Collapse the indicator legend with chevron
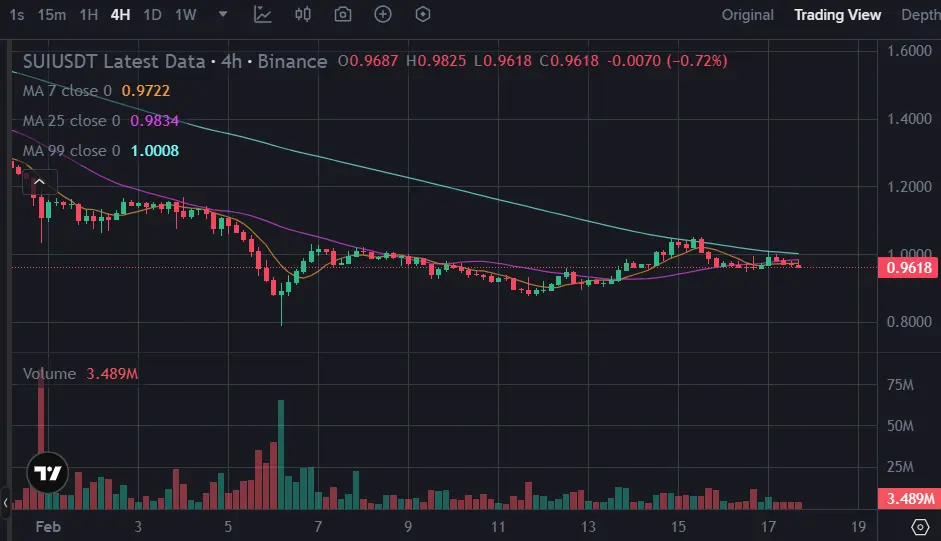Screen dimensions: 941x541 coord(40,182)
